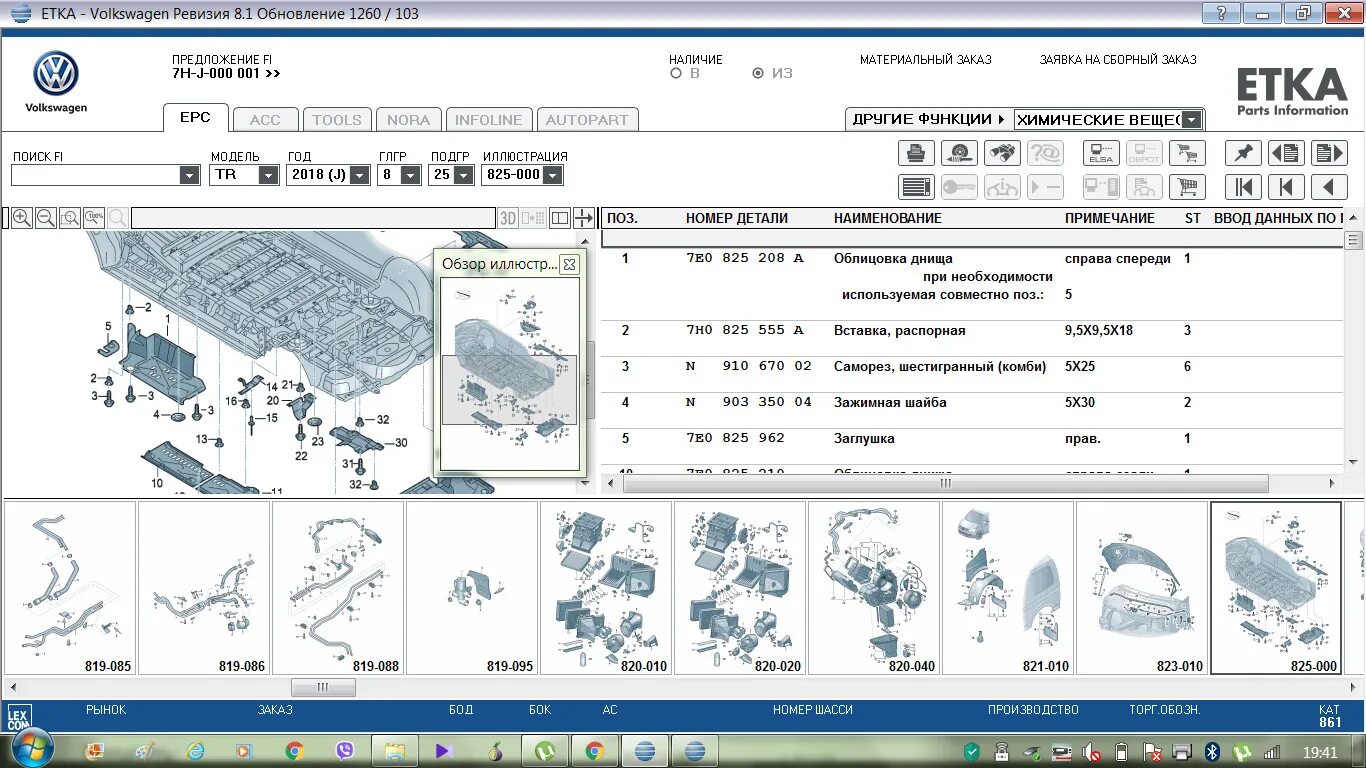1366x768 pixels.
Task: Click the ПРИМЕЧАНИЕ column header
Action: 1109,218
